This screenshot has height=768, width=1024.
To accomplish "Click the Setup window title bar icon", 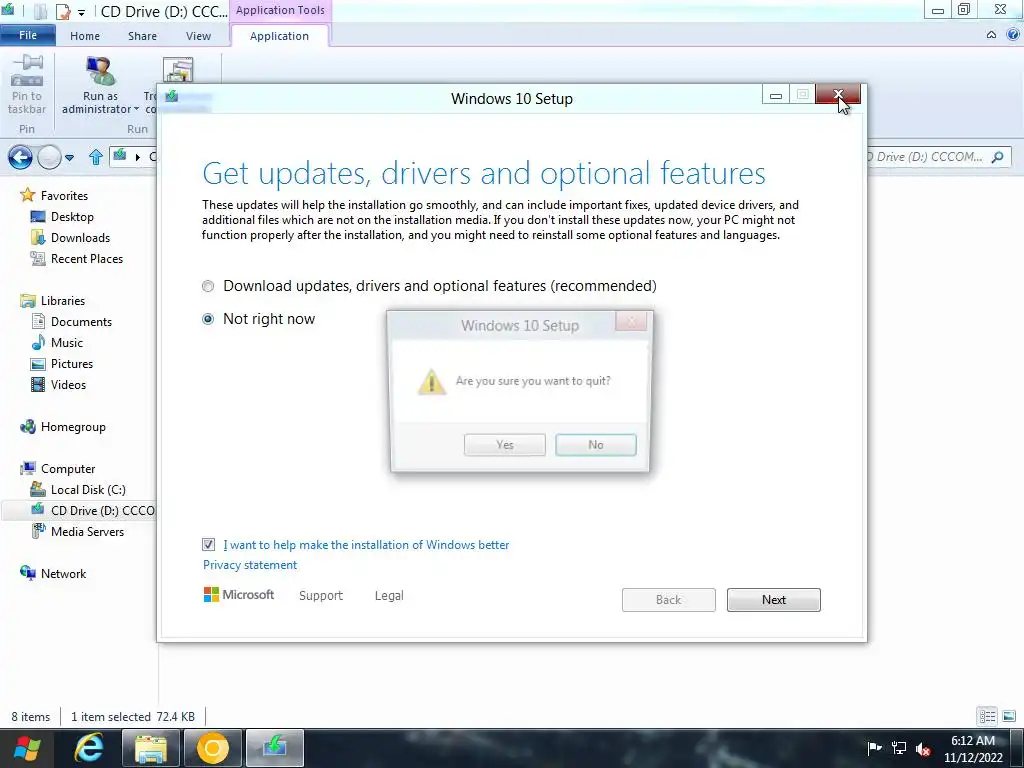I will 172,97.
